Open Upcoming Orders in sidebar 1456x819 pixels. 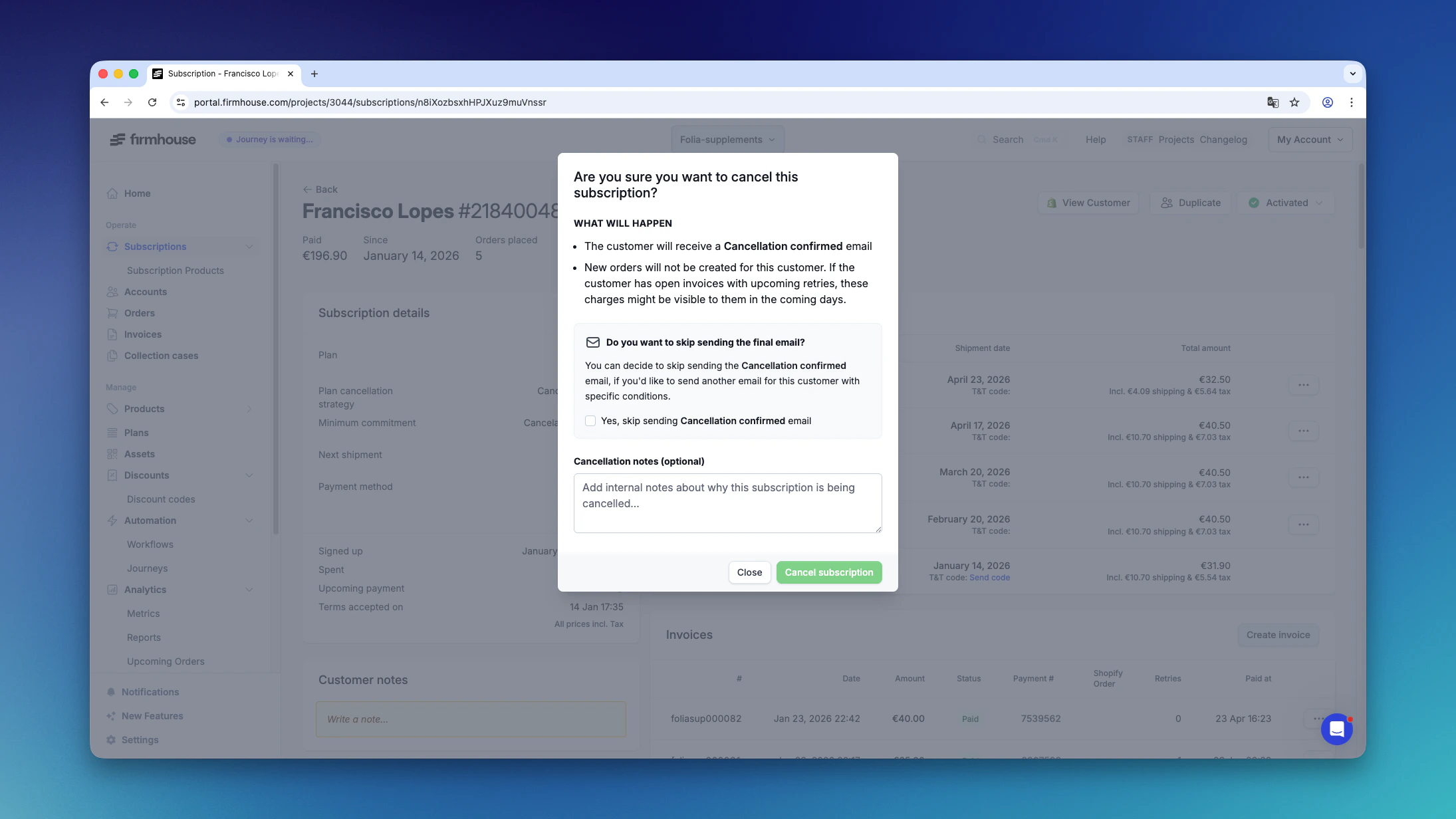coord(166,661)
